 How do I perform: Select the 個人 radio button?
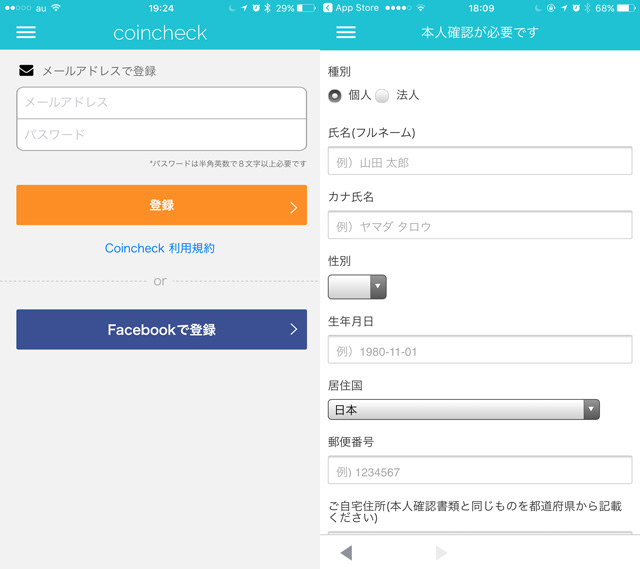coord(335,96)
